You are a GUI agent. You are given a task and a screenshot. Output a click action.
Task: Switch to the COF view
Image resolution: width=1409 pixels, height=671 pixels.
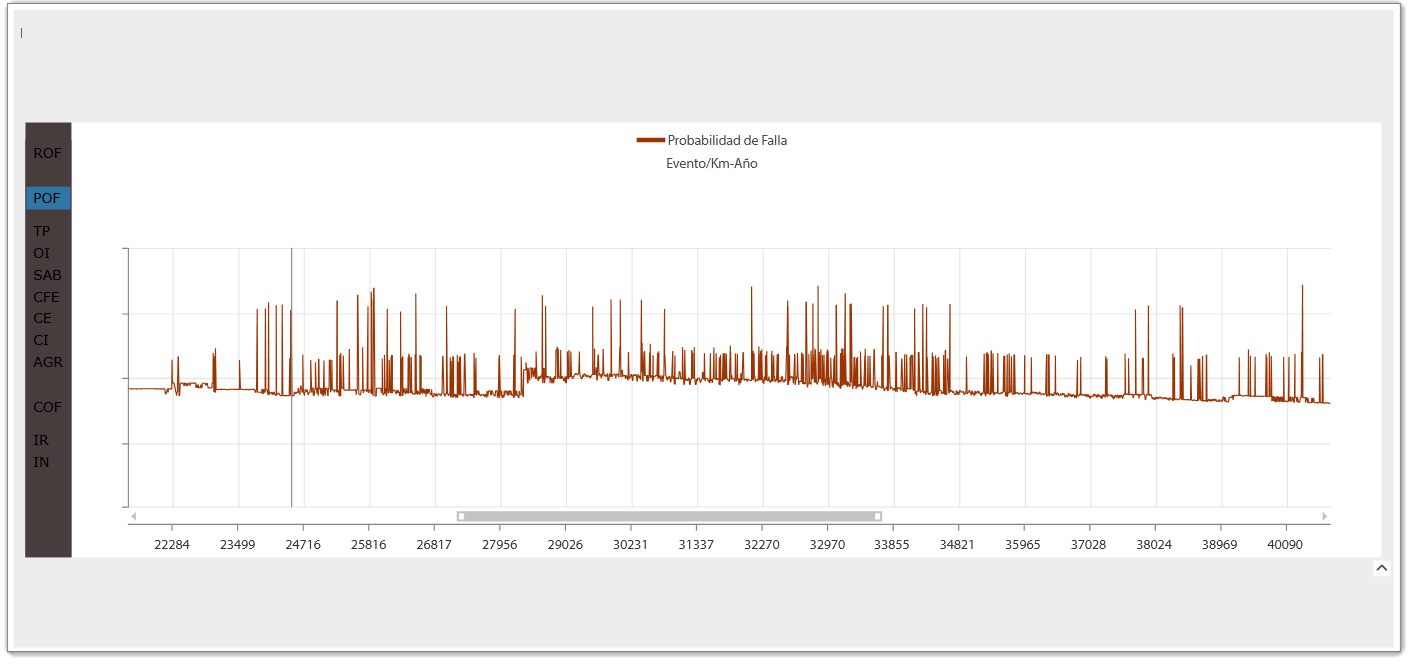tap(47, 407)
